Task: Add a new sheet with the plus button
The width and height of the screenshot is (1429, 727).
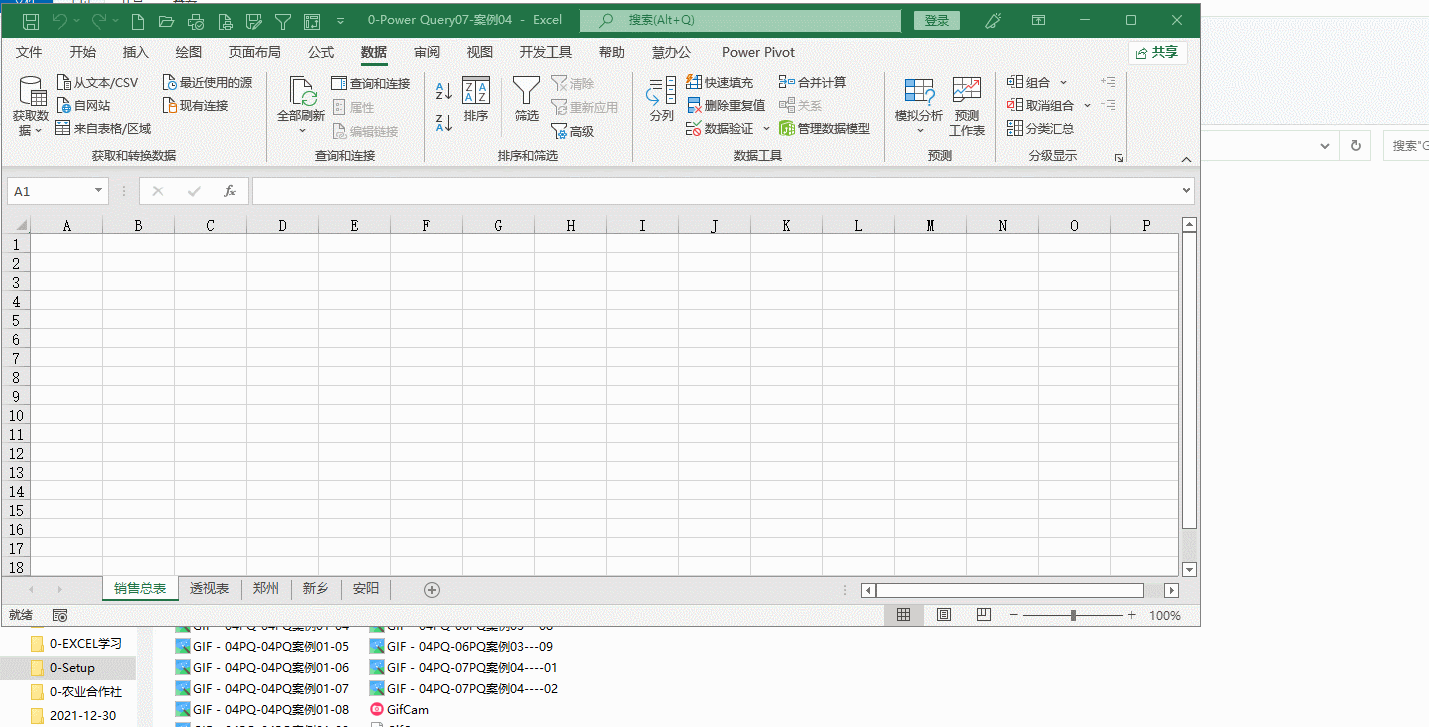Action: click(432, 590)
